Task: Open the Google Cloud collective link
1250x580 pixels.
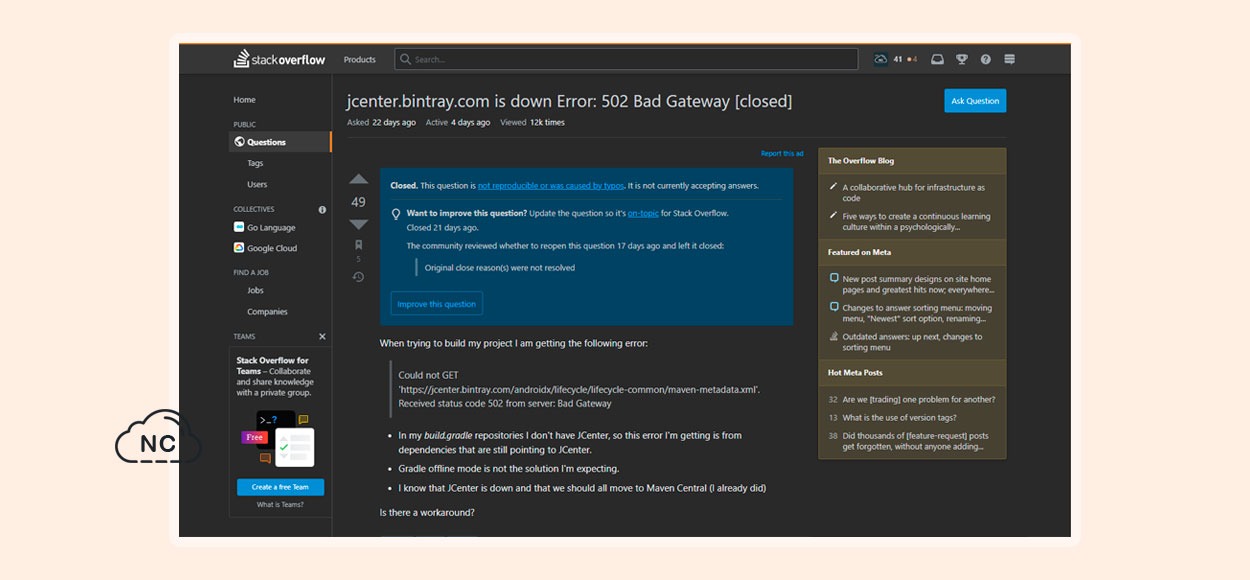Action: click(272, 248)
